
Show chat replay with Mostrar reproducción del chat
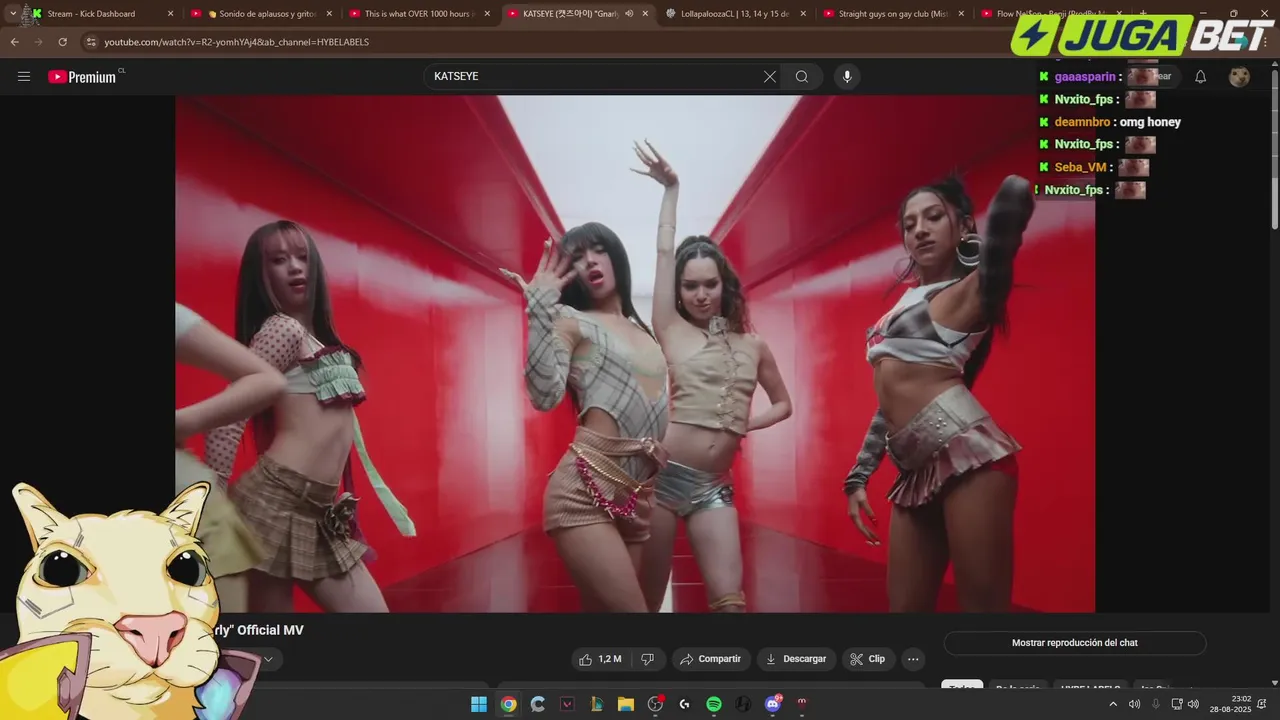point(1075,643)
